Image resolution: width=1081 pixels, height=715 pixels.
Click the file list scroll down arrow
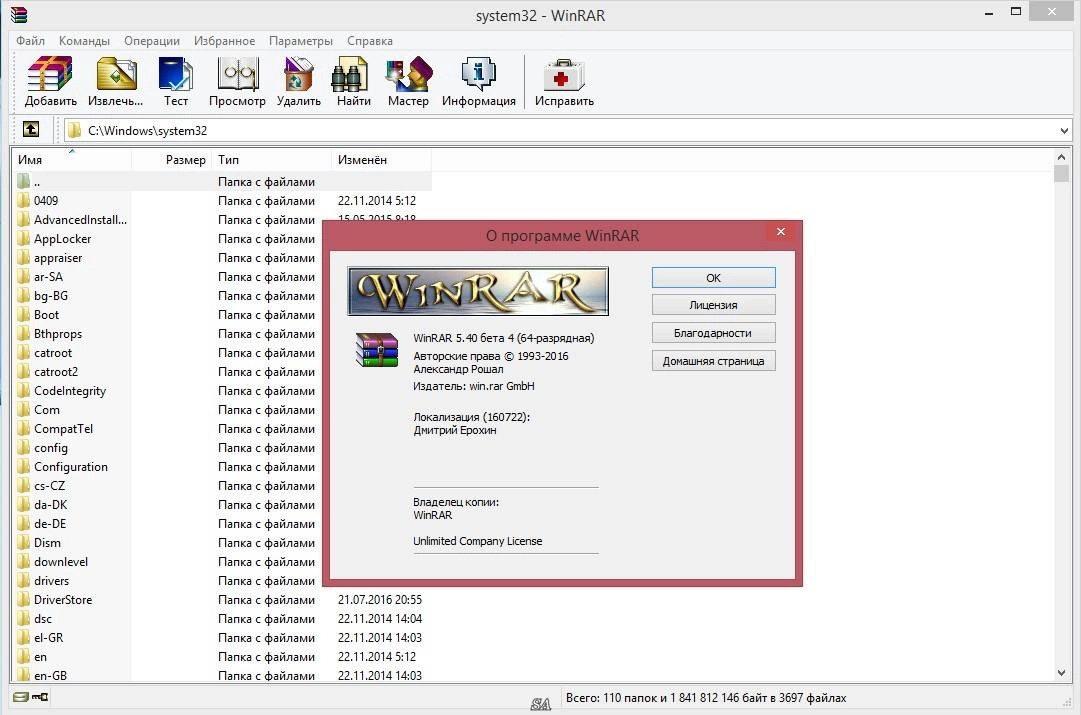point(1061,673)
